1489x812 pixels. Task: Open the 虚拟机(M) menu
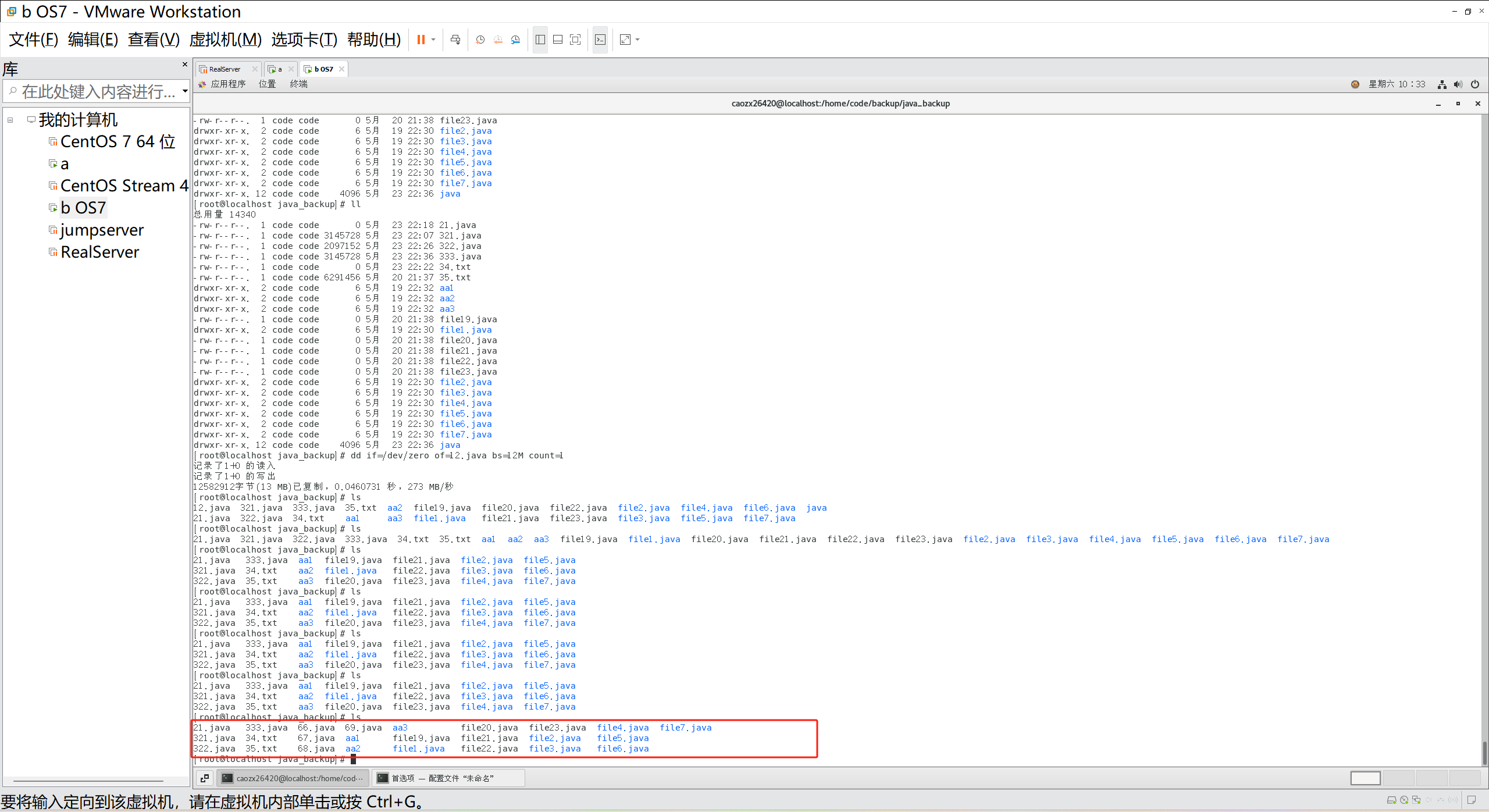[x=225, y=40]
